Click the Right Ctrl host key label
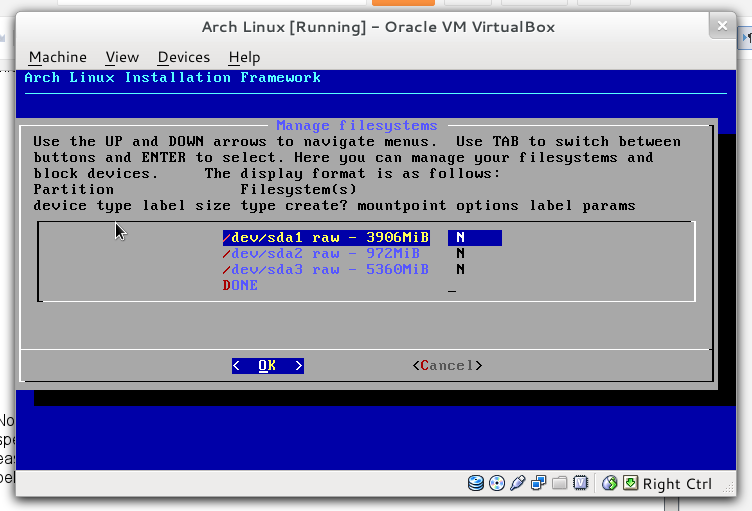Viewport: 752px width, 511px height. pyautogui.click(x=677, y=484)
